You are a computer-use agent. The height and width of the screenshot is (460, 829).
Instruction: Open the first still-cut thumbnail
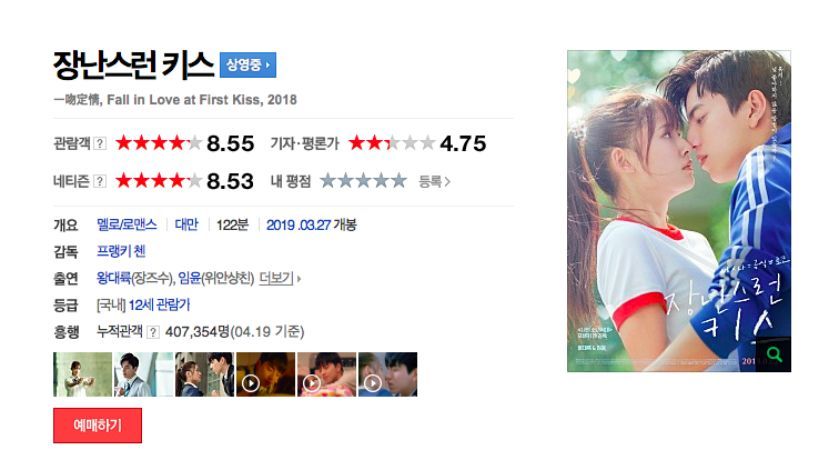tap(82, 374)
